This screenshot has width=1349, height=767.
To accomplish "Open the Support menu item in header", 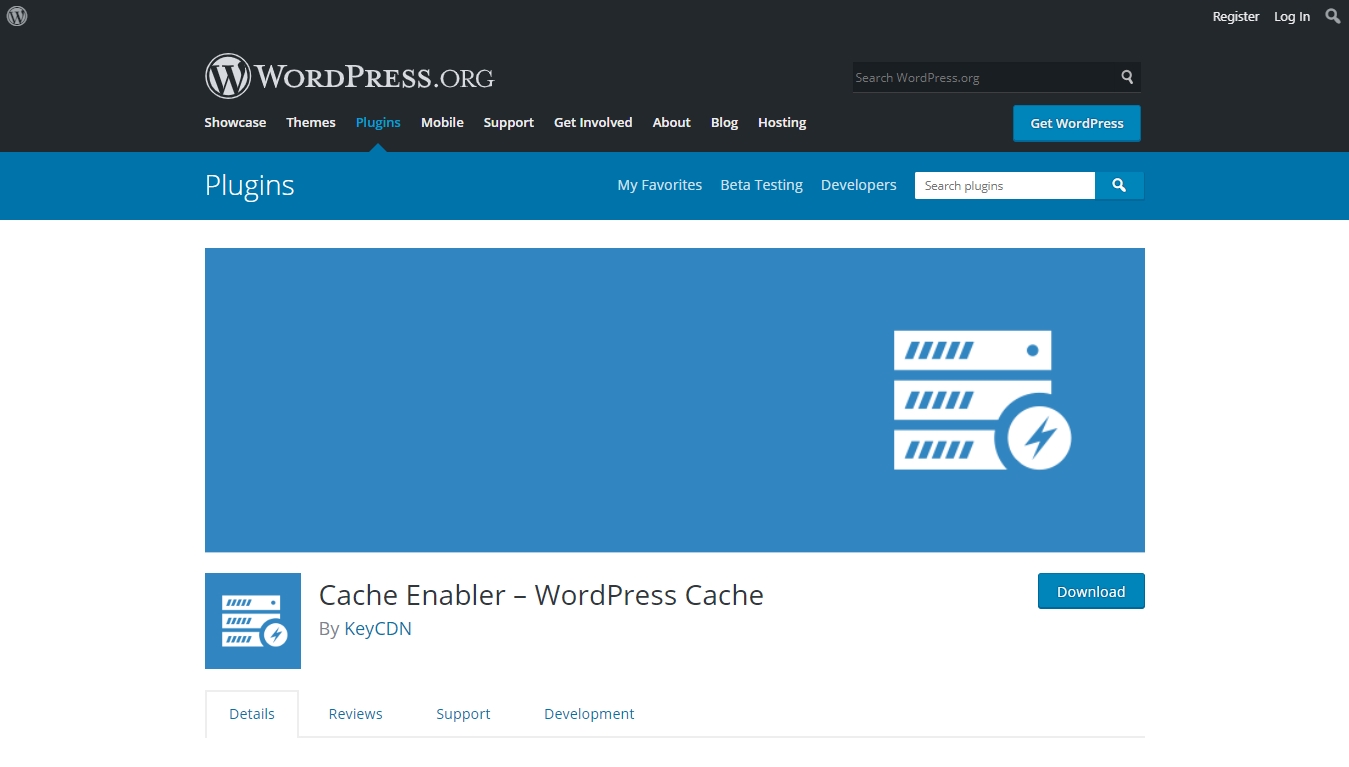I will tap(509, 122).
